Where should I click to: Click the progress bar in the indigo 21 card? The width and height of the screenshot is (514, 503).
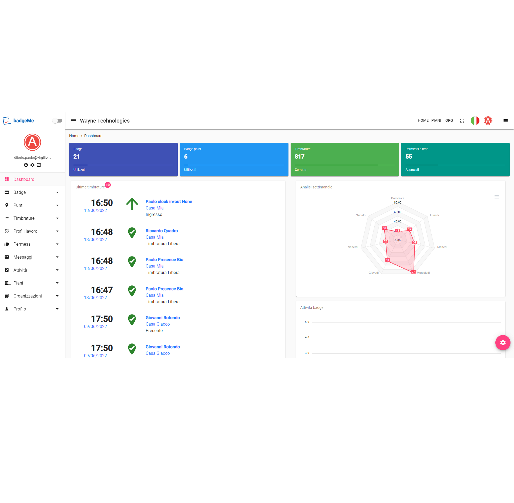(123, 164)
